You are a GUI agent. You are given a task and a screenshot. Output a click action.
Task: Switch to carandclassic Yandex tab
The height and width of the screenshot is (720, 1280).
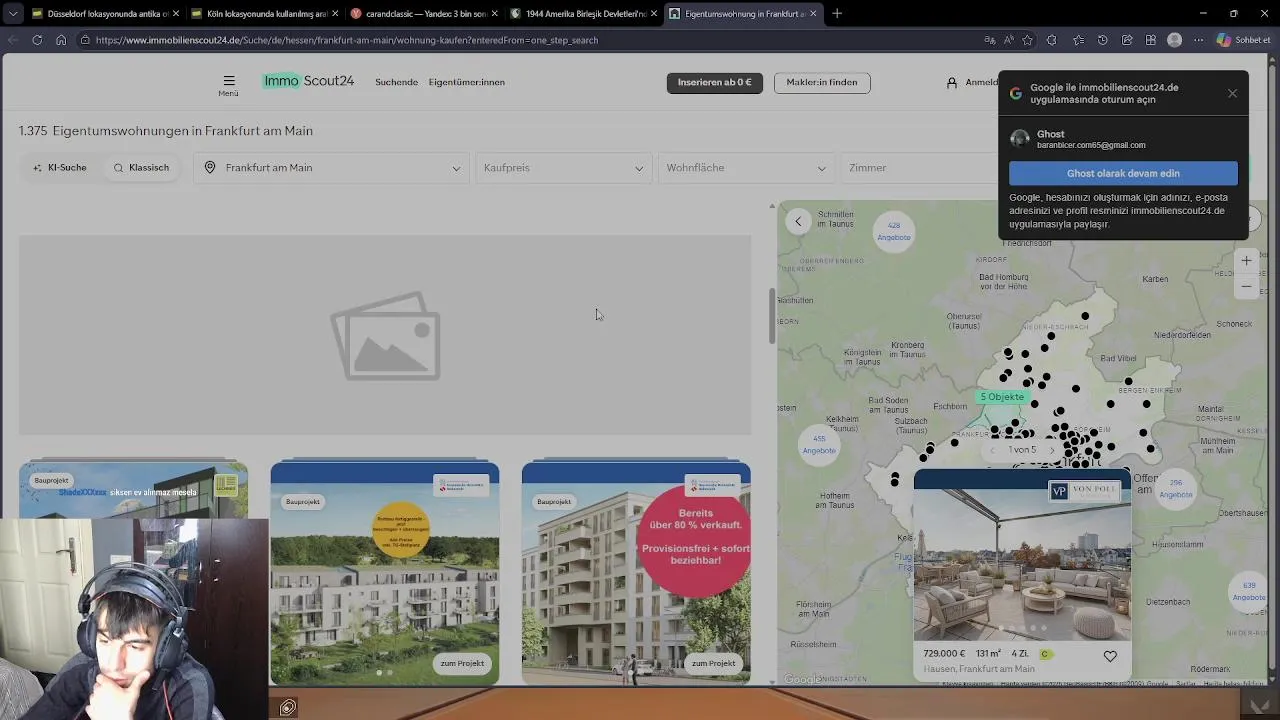(x=425, y=14)
